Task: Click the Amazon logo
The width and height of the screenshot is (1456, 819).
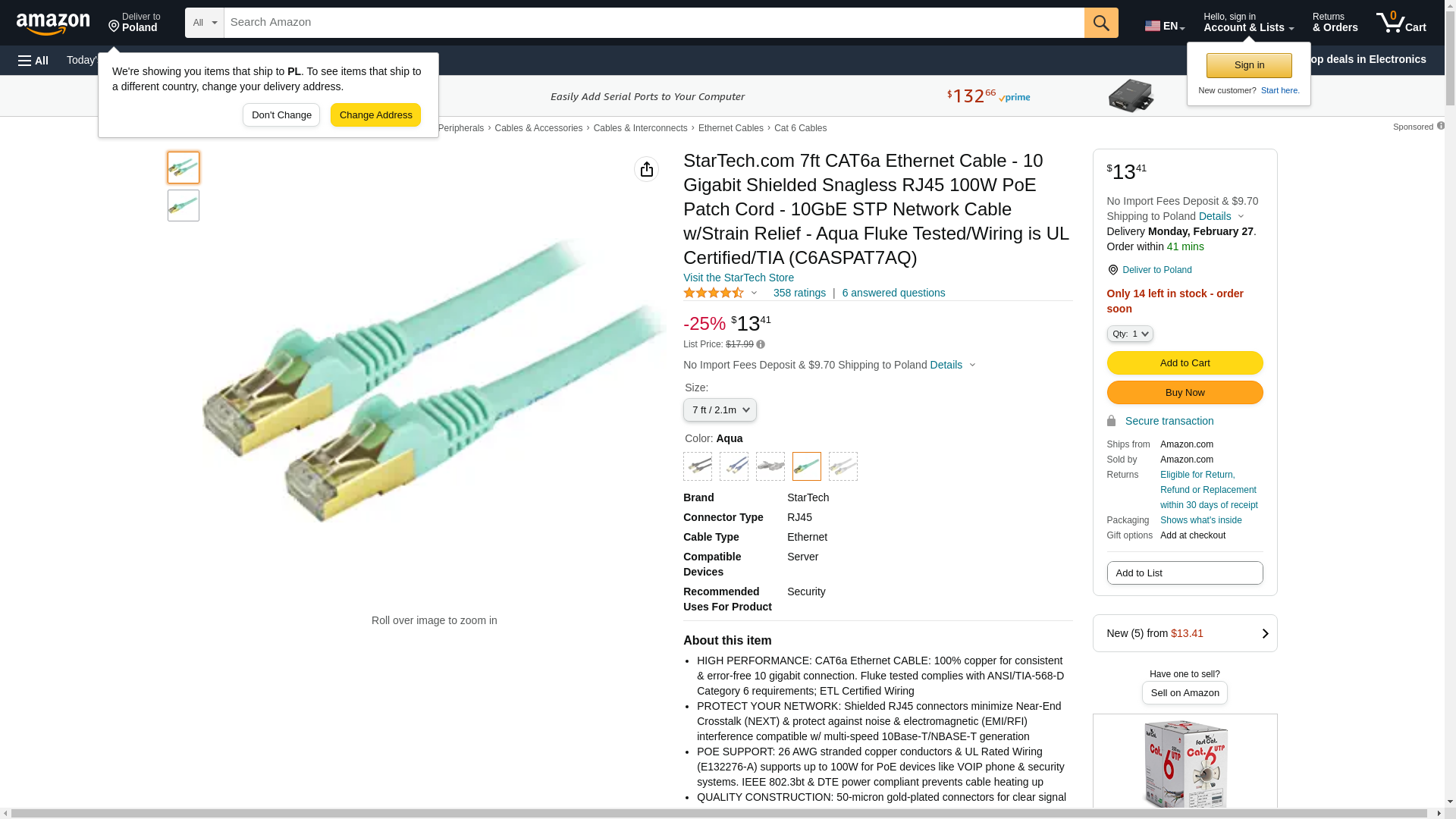Action: click(53, 24)
